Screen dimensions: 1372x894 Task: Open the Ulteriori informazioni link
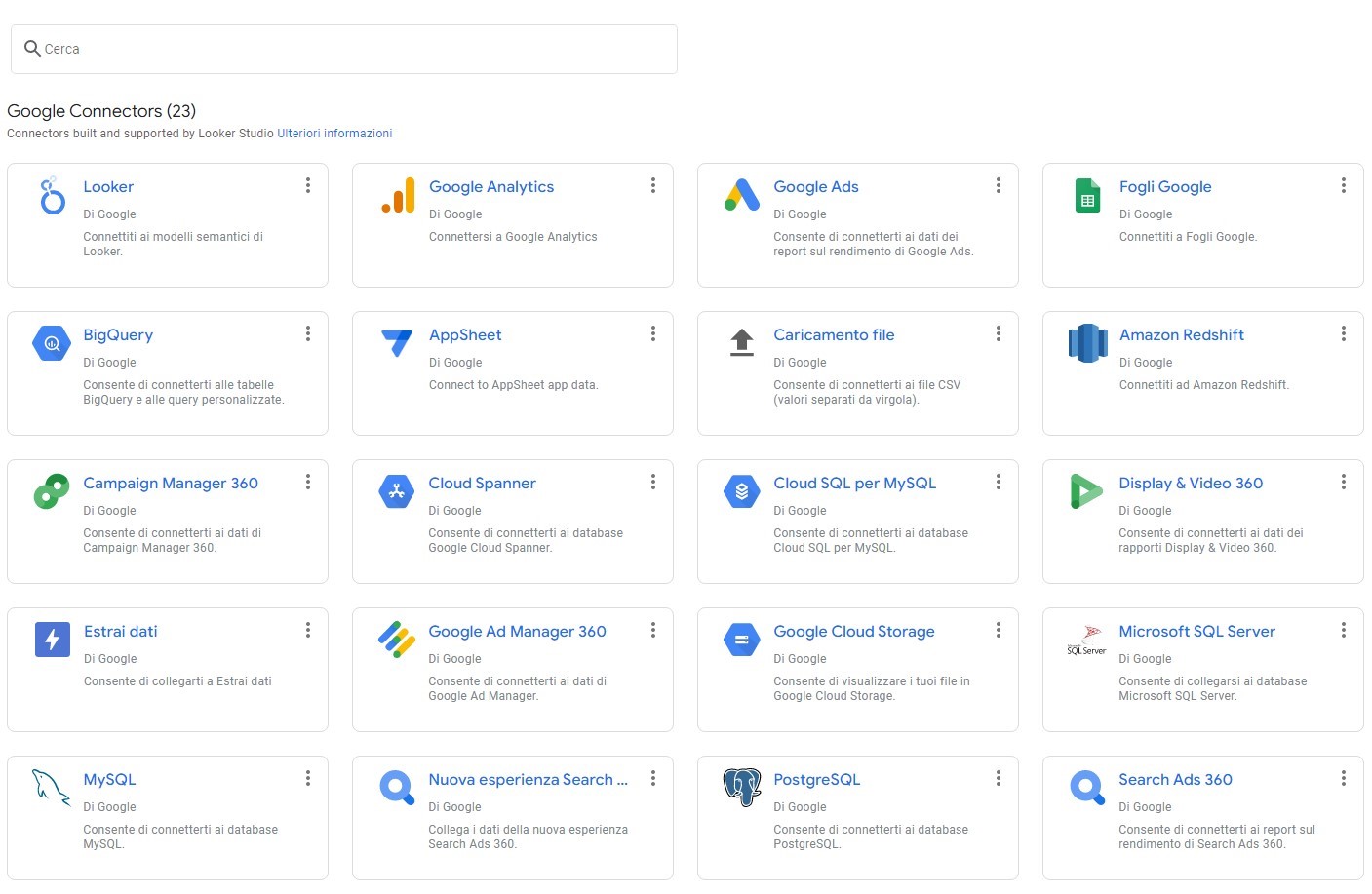pyautogui.click(x=334, y=134)
